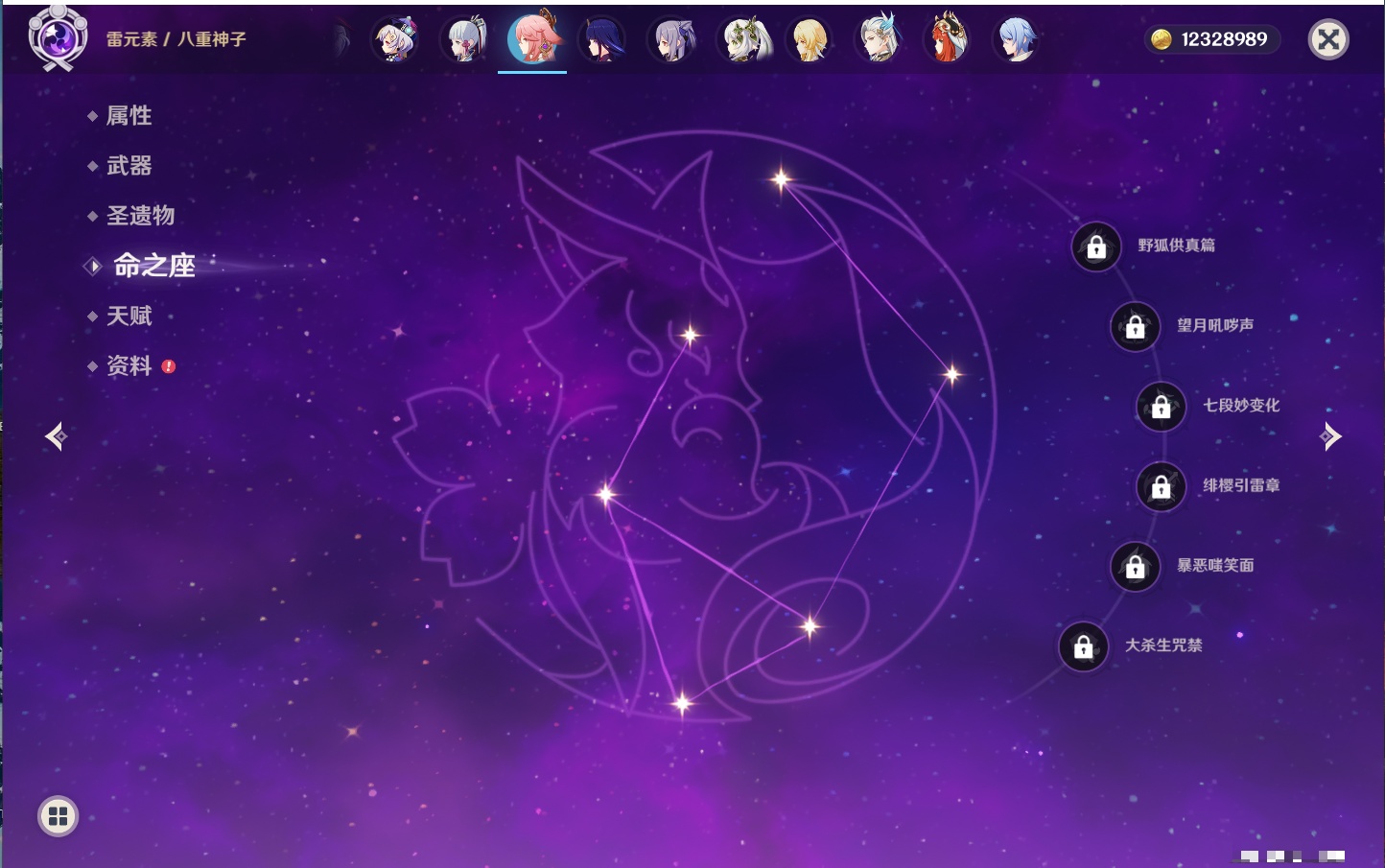The width and height of the screenshot is (1385, 868).
Task: Click the red alert badge beside 资料
Action: 169,366
